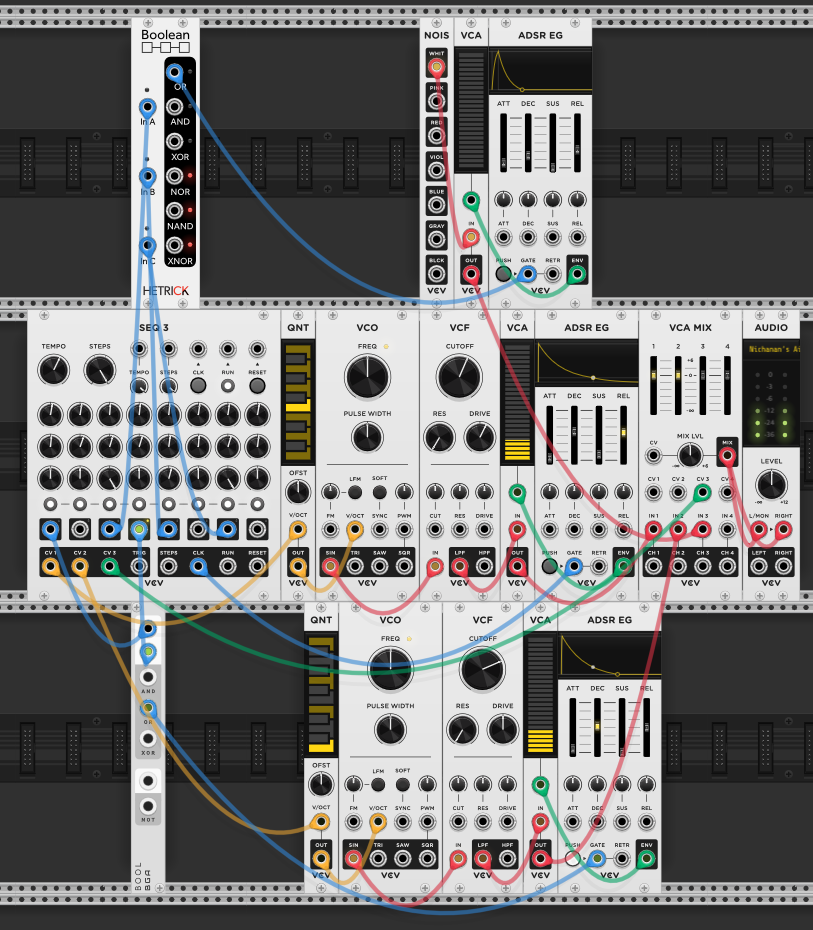Image resolution: width=813 pixels, height=930 pixels.
Task: Click SEQ 3 CV 3 output jack
Action: (x=110, y=566)
